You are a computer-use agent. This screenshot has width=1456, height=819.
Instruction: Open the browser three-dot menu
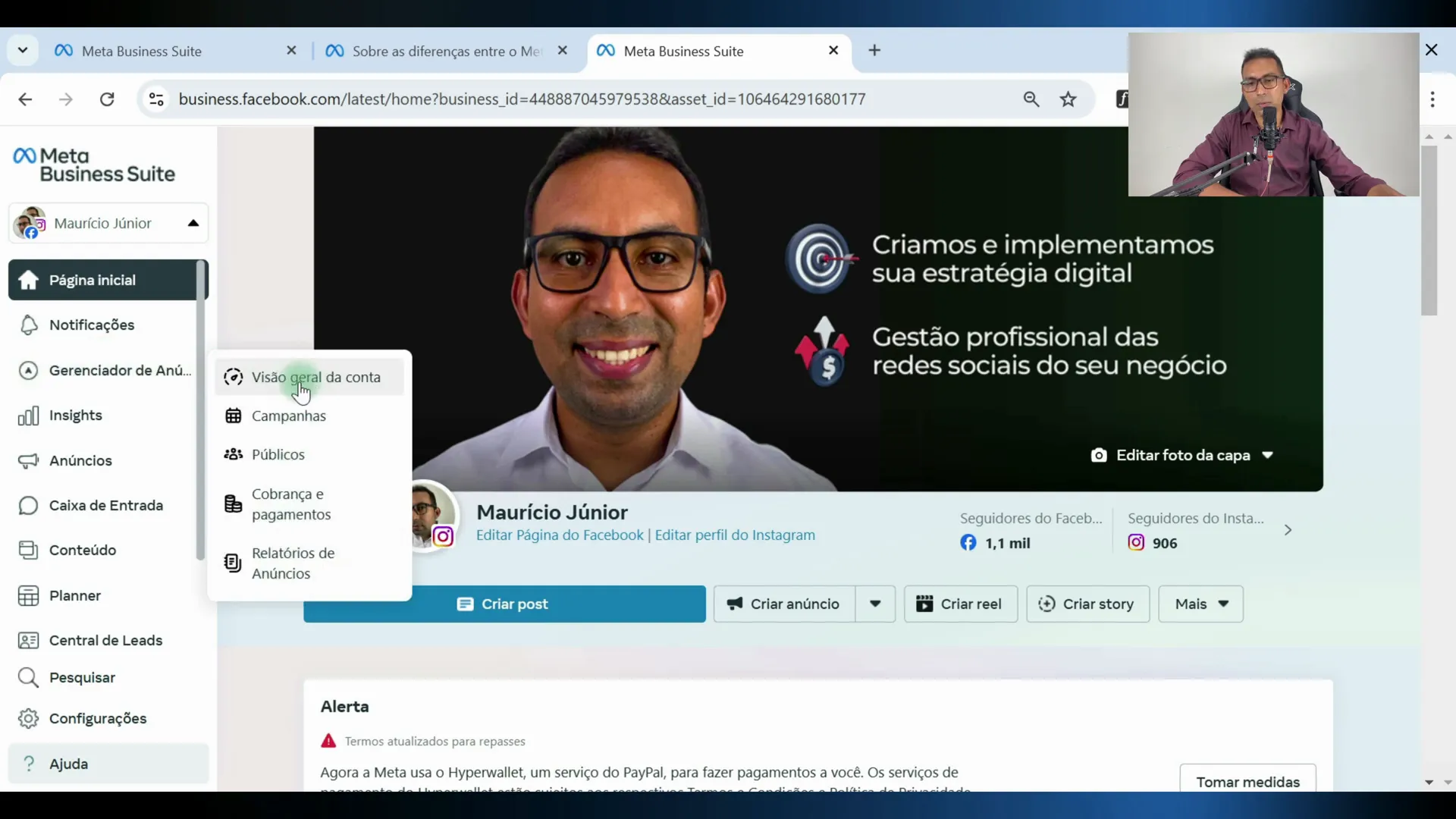pos(1432,99)
